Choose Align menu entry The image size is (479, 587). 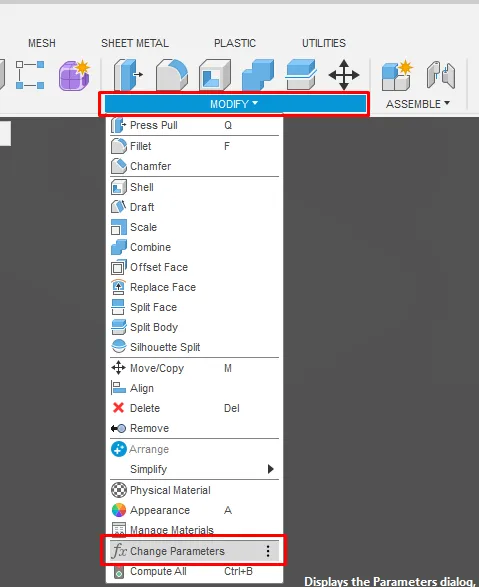(195, 388)
